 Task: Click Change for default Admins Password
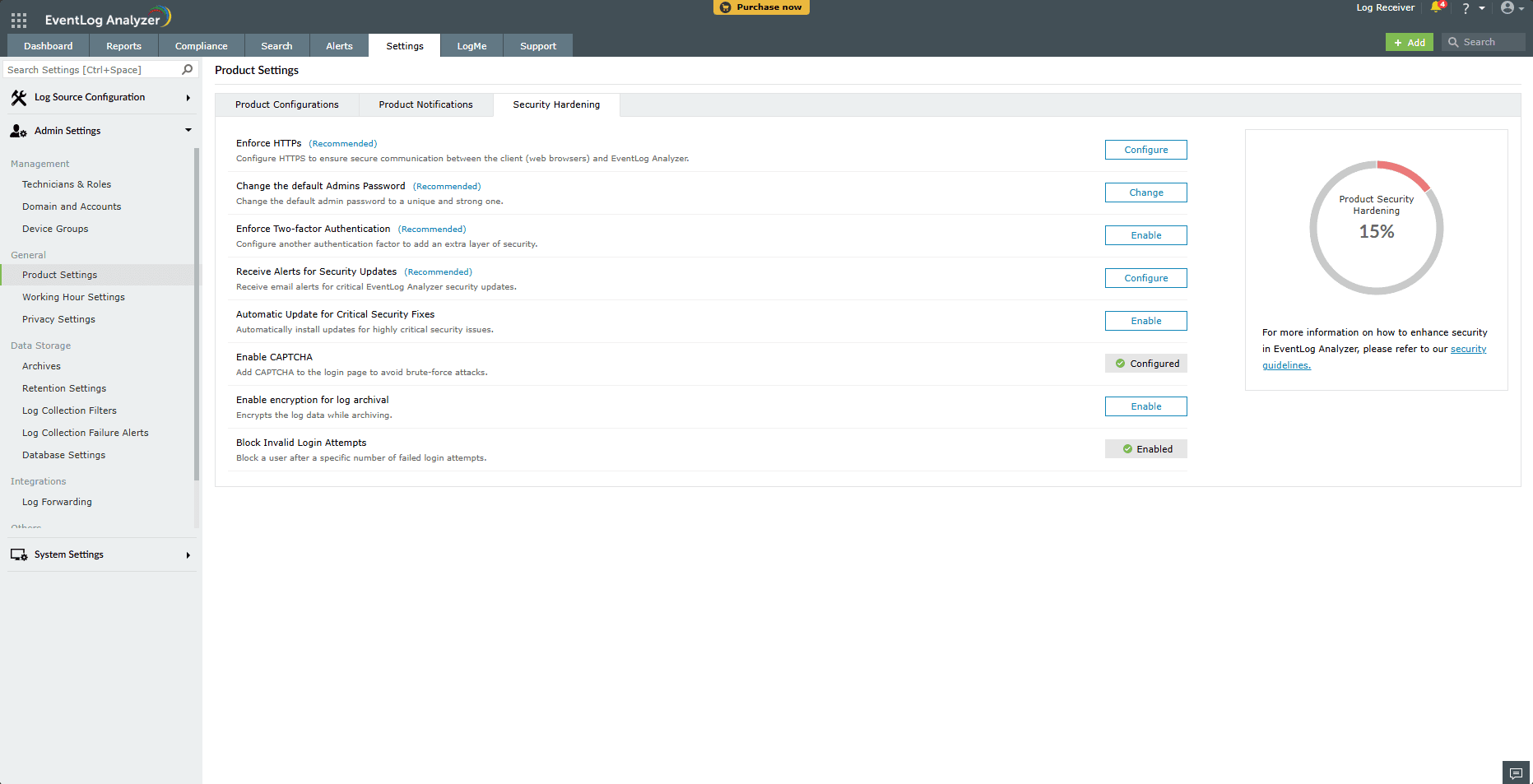(x=1146, y=193)
